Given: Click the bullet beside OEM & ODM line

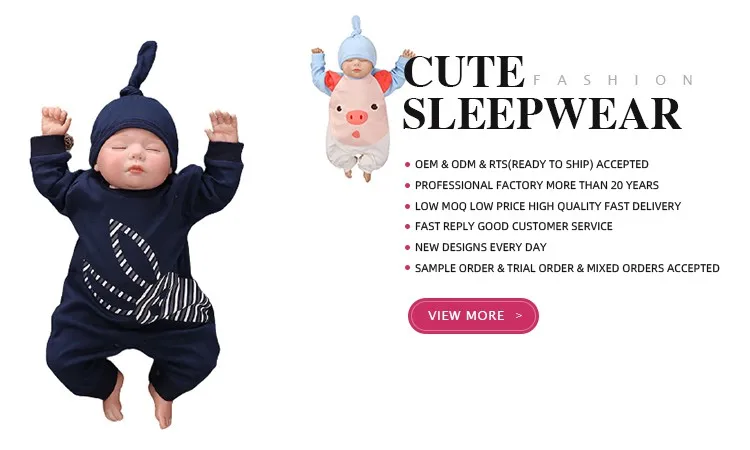Looking at the screenshot, I should click(x=408, y=165).
